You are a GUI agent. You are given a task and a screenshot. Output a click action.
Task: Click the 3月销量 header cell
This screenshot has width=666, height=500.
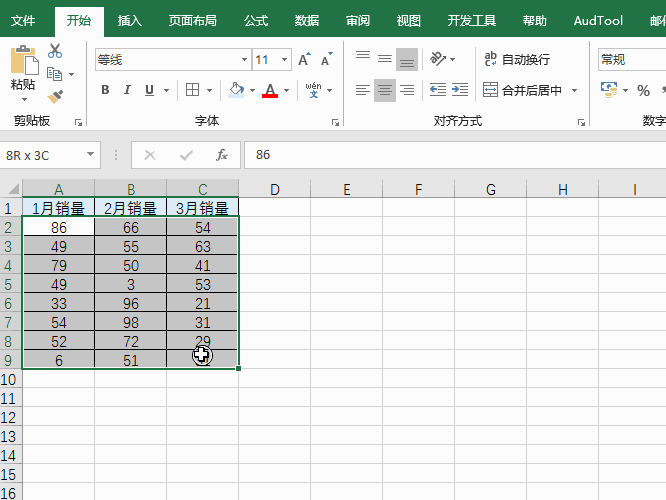coord(203,208)
